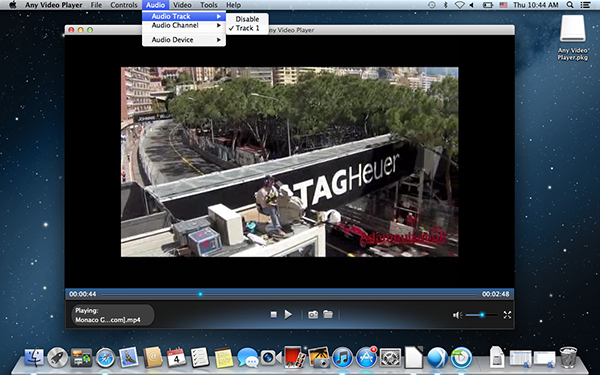Click the Play button in the player controls
Image resolution: width=600 pixels, height=375 pixels.
click(x=288, y=315)
